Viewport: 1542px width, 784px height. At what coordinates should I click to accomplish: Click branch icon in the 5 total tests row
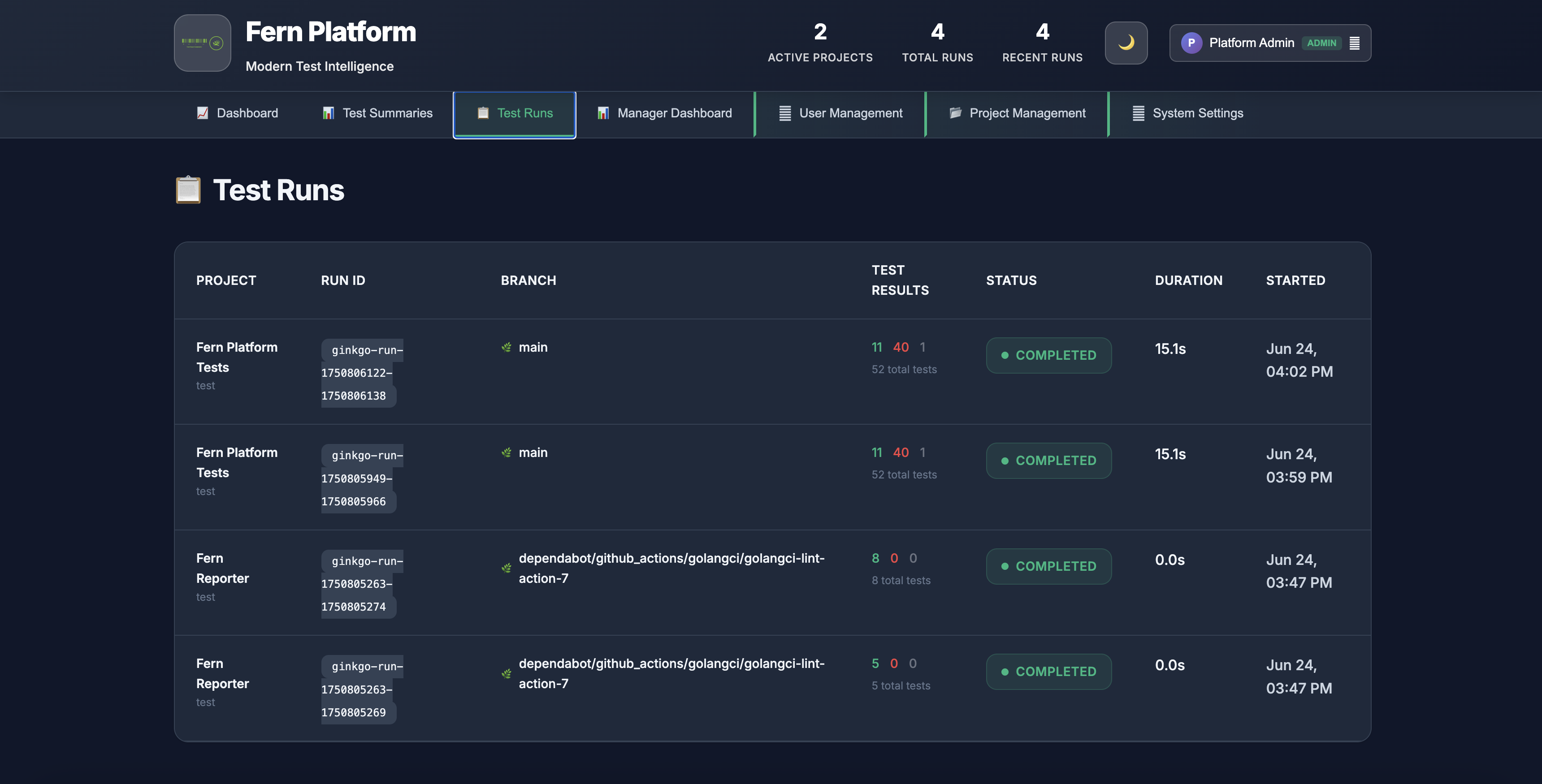coord(507,674)
